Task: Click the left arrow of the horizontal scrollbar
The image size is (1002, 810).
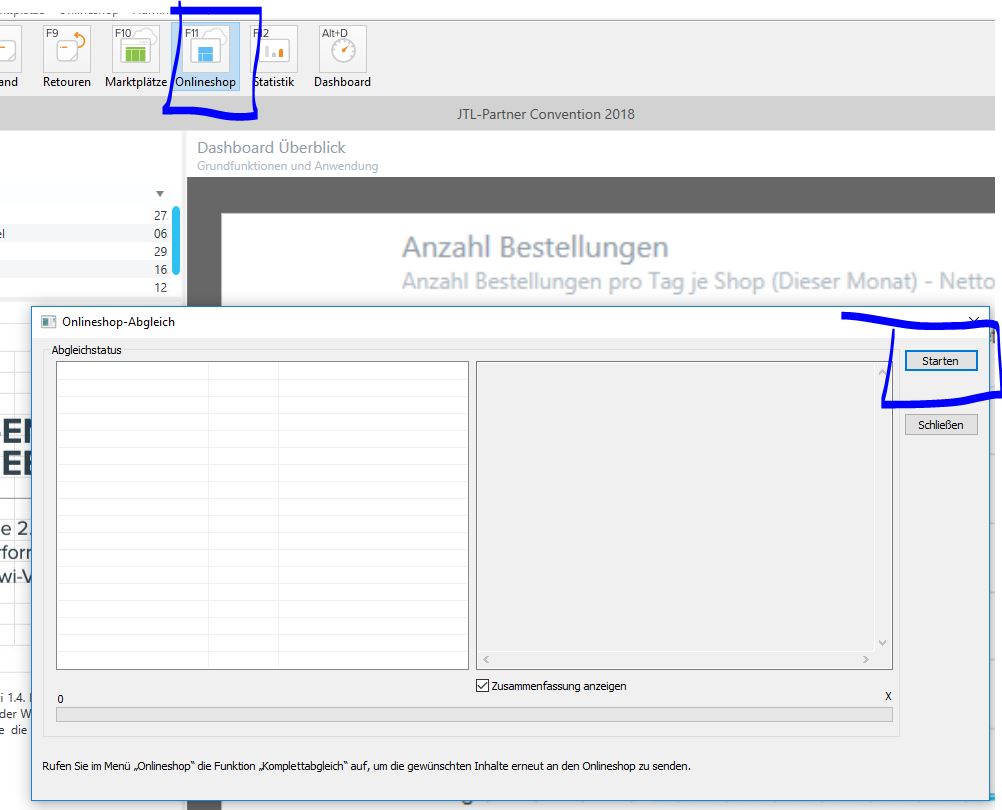Action: (486, 659)
